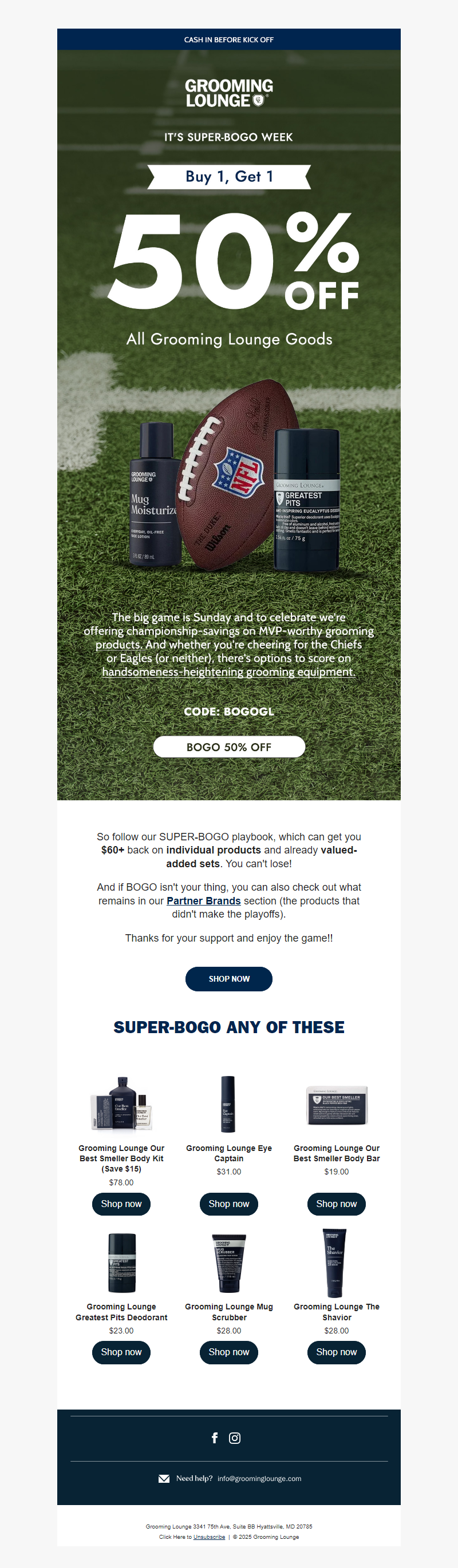Open the Eye Captain product image
The height and width of the screenshot is (1568, 458).
(228, 1103)
